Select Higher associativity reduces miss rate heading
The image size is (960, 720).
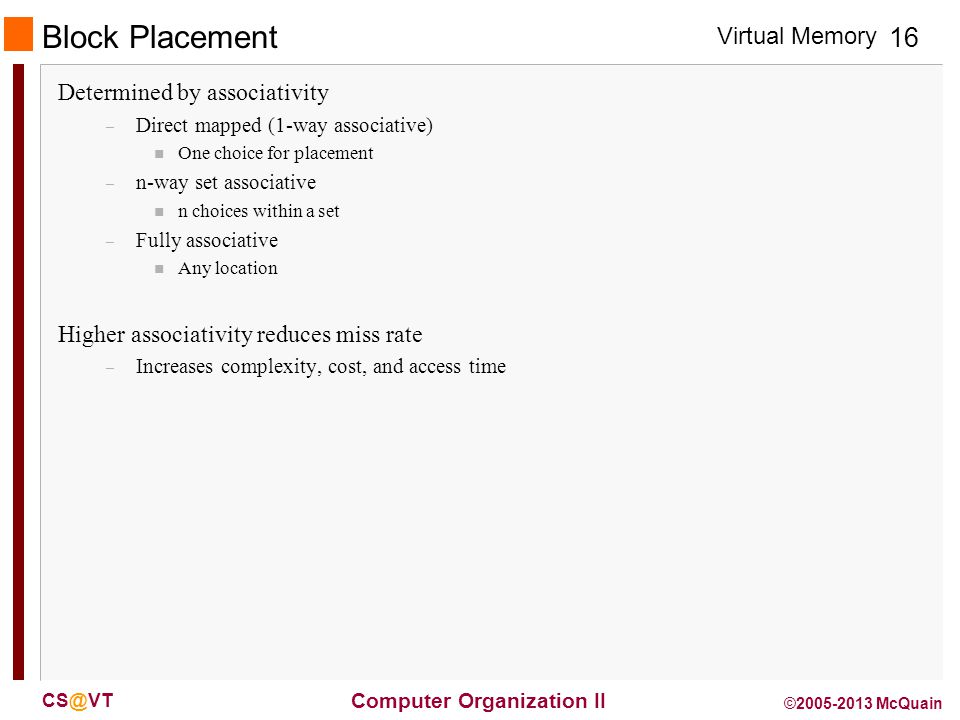240,335
